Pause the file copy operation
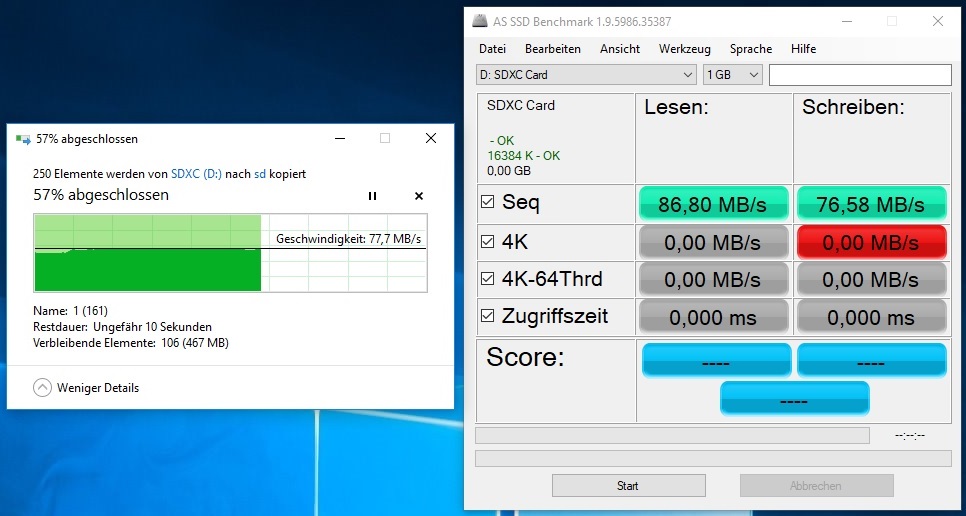Image resolution: width=966 pixels, height=516 pixels. (x=373, y=196)
